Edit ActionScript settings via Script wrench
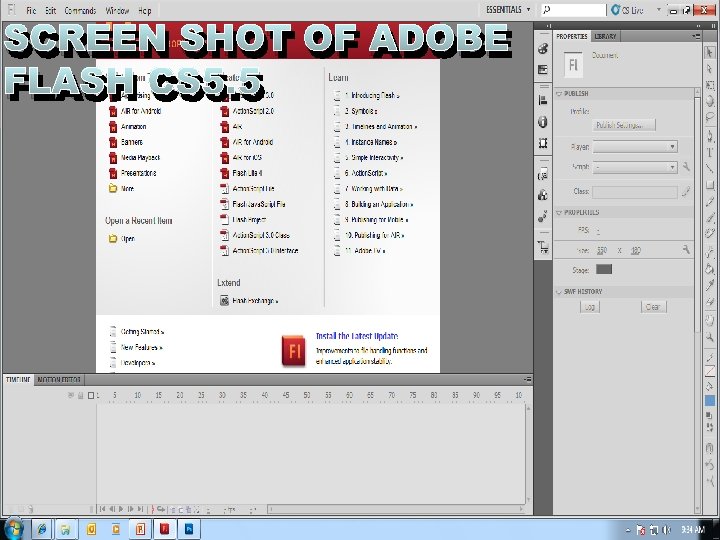The height and width of the screenshot is (540, 720). (x=686, y=167)
